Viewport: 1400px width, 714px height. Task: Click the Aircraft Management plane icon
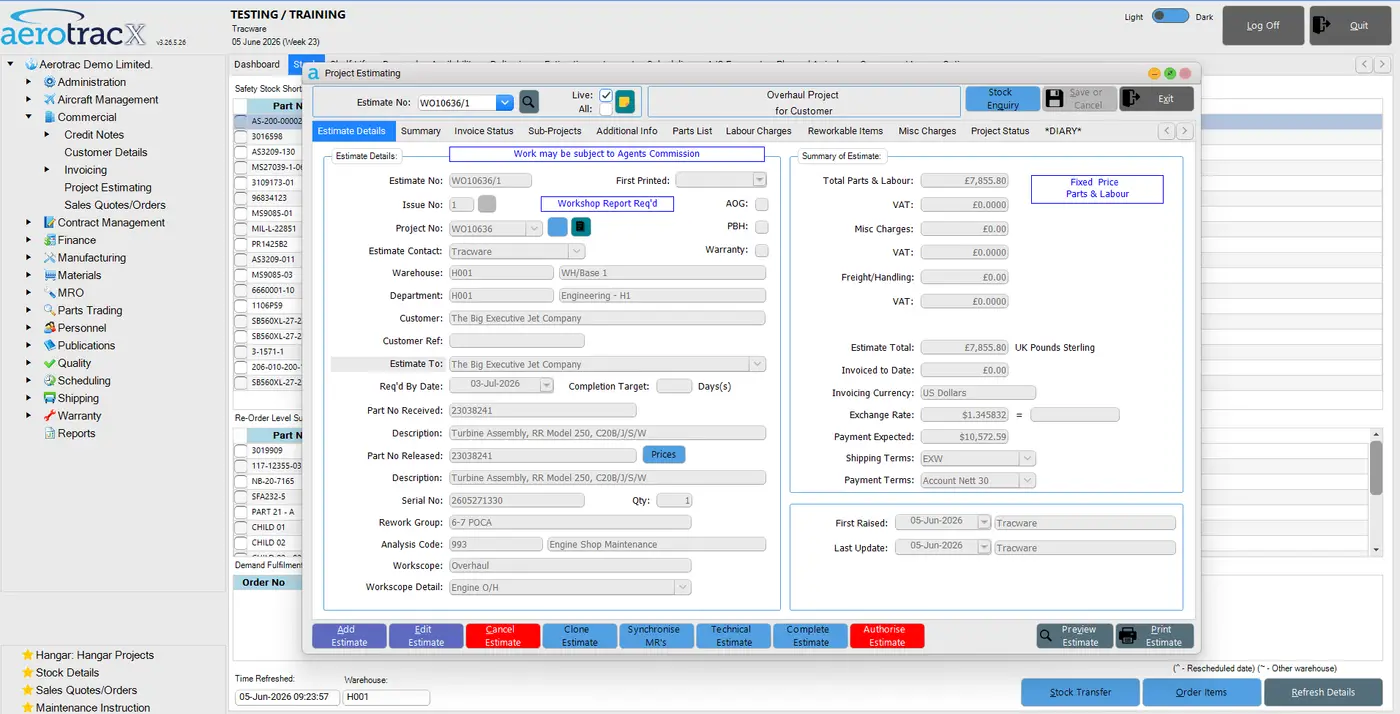tap(49, 100)
